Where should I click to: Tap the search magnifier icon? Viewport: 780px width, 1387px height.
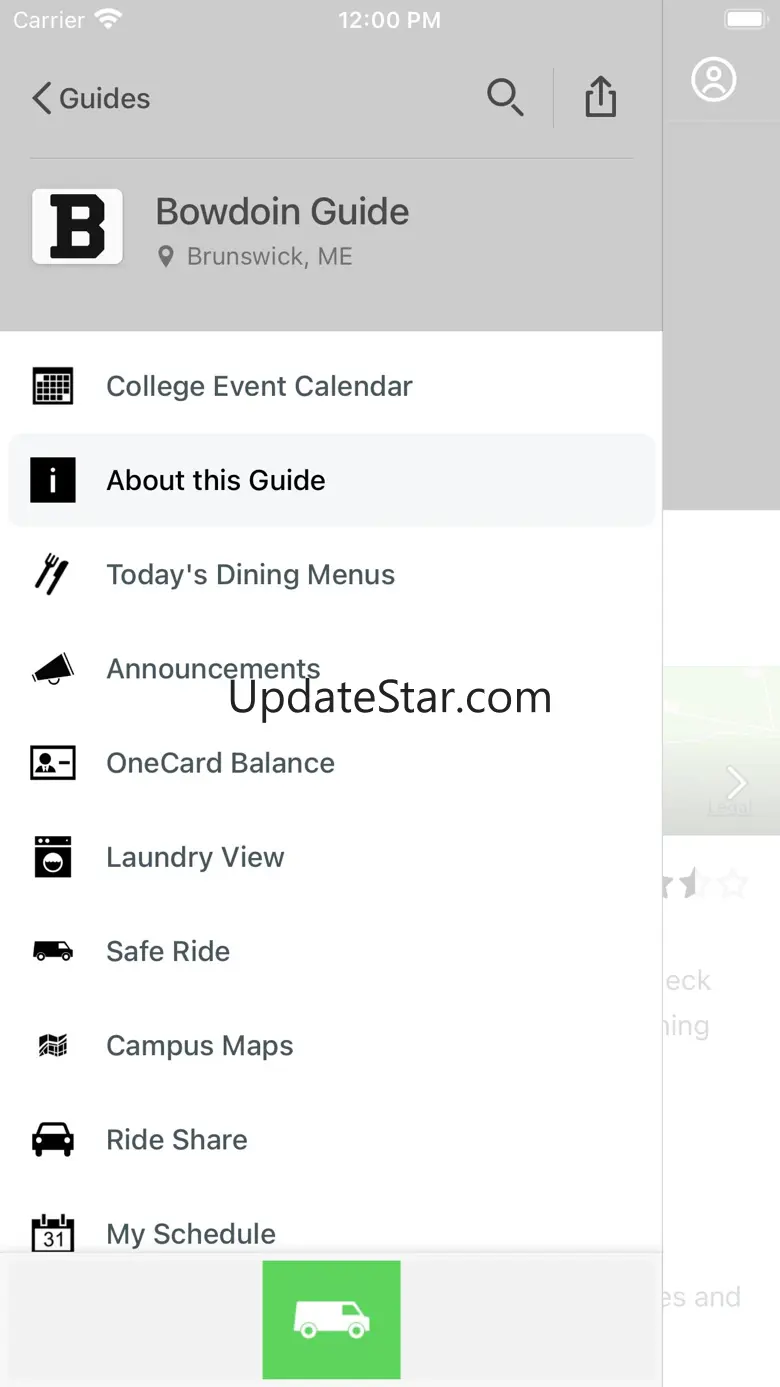point(505,98)
